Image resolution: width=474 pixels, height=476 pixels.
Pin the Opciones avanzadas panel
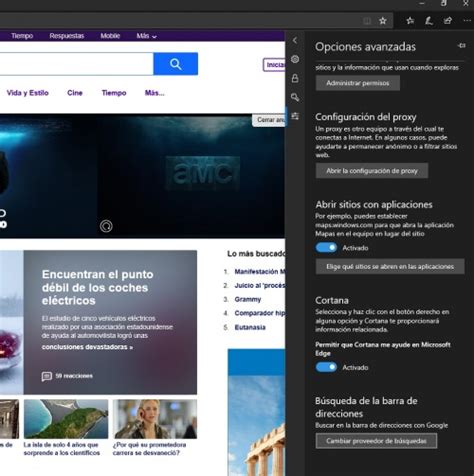[x=462, y=46]
